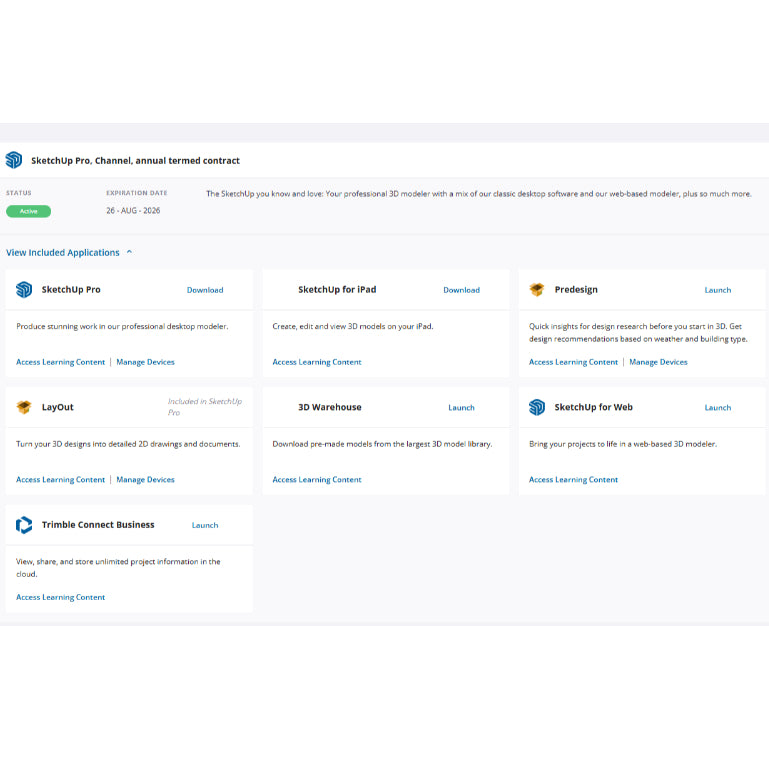The height and width of the screenshot is (769, 769).
Task: Launch the Predesign application
Action: point(717,290)
